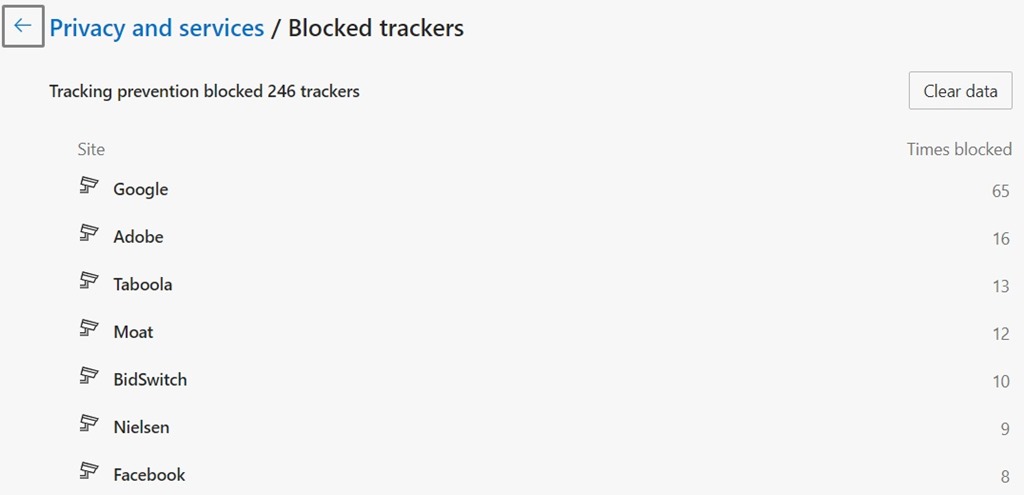Select the tracker icon next to Taboola
This screenshot has width=1024, height=495.
pyautogui.click(x=90, y=280)
